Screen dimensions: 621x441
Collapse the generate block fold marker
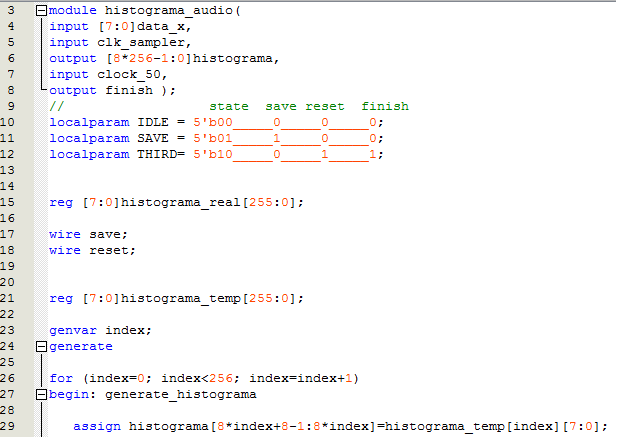pos(41,347)
